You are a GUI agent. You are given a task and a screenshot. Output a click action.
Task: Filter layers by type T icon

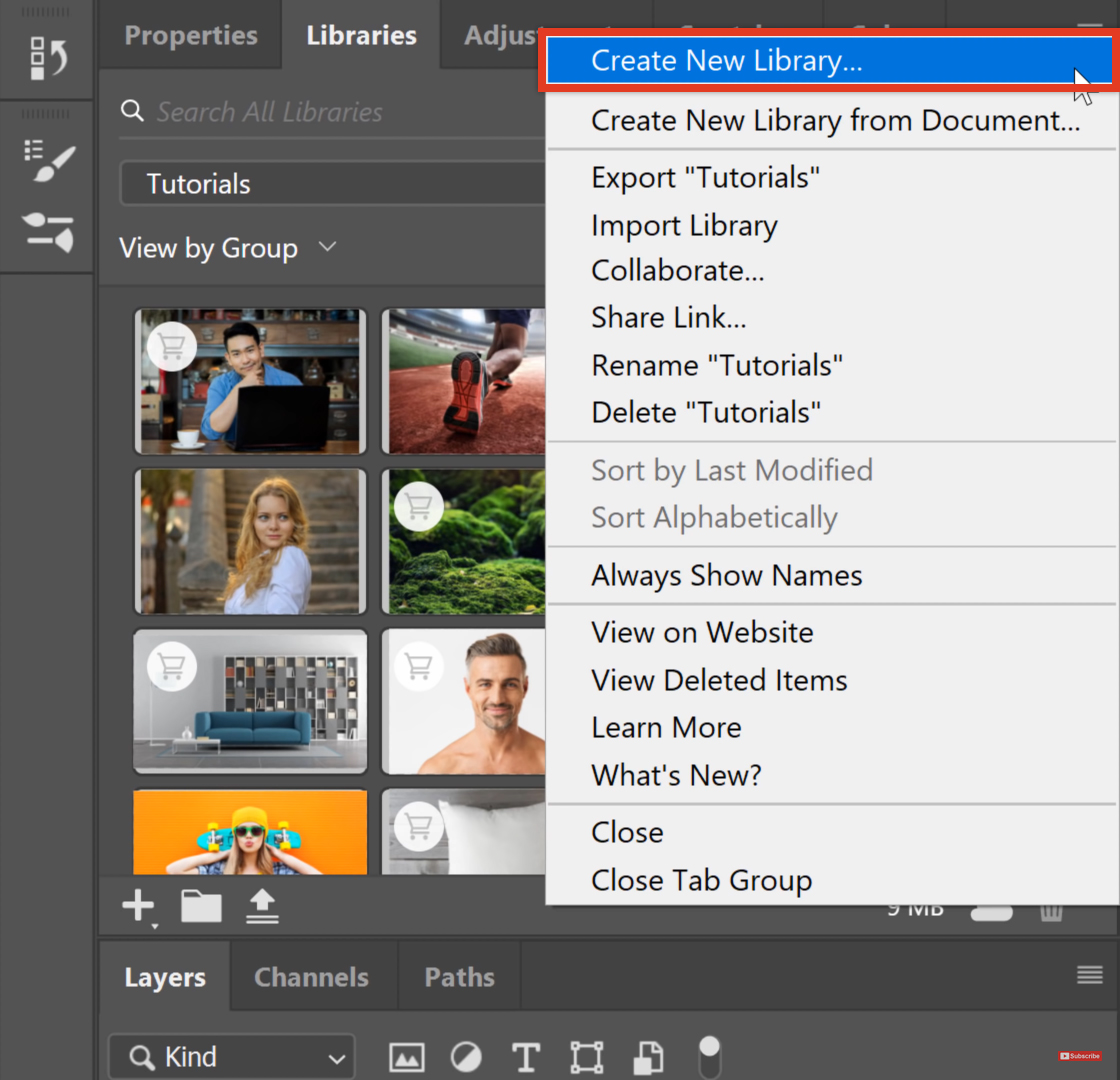(526, 1057)
